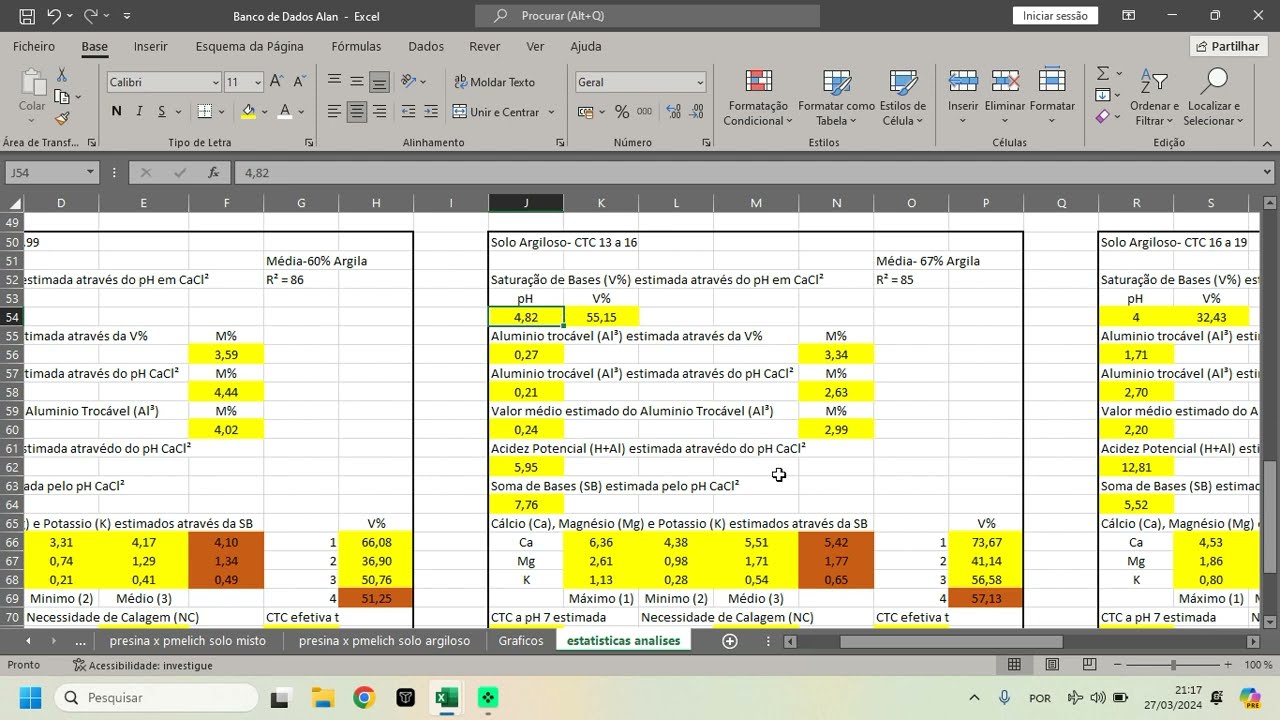Toggle bold formatting (N)
The image size is (1280, 720).
point(117,112)
